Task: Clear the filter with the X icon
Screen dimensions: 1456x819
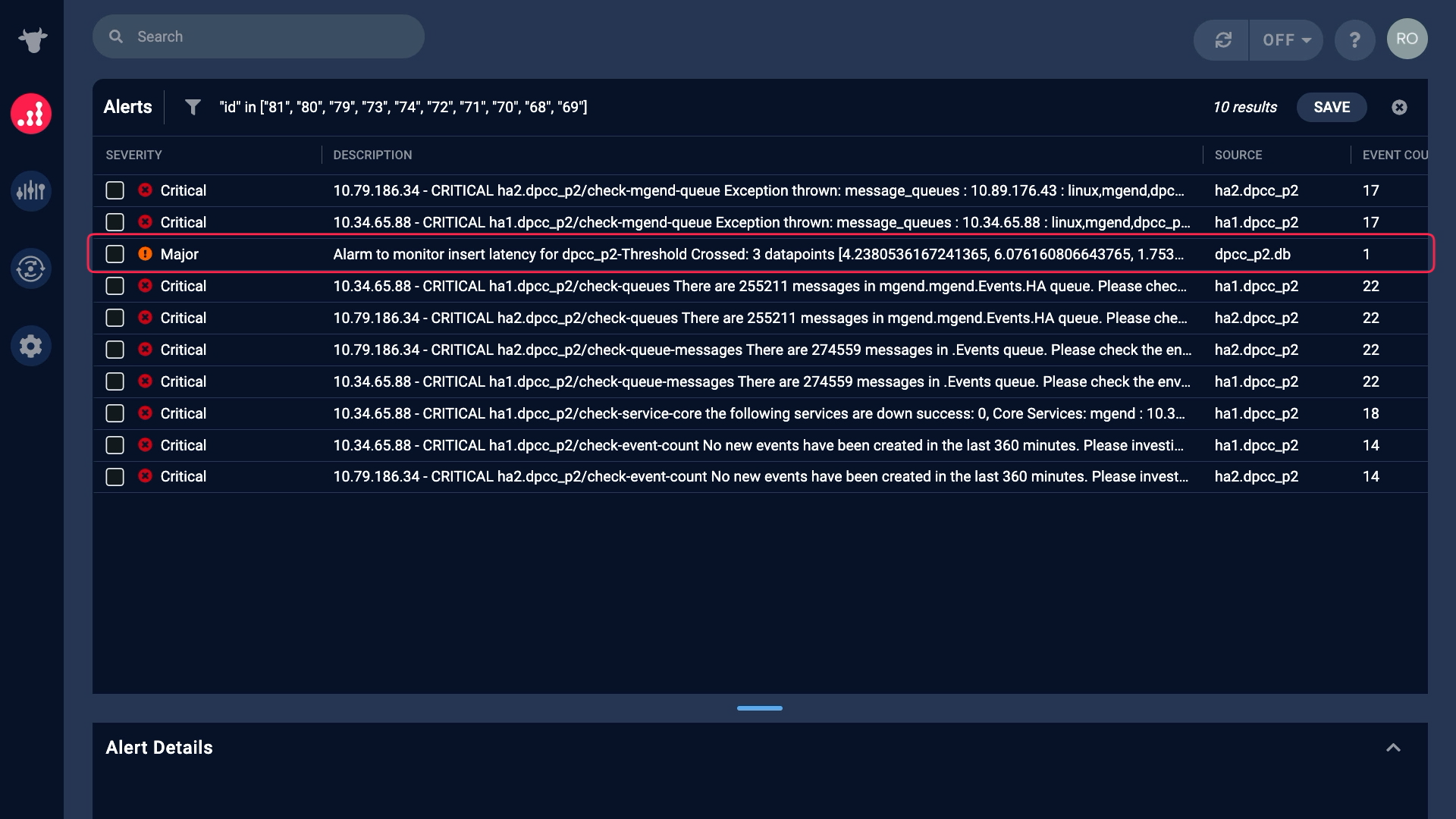Action: (x=1399, y=107)
